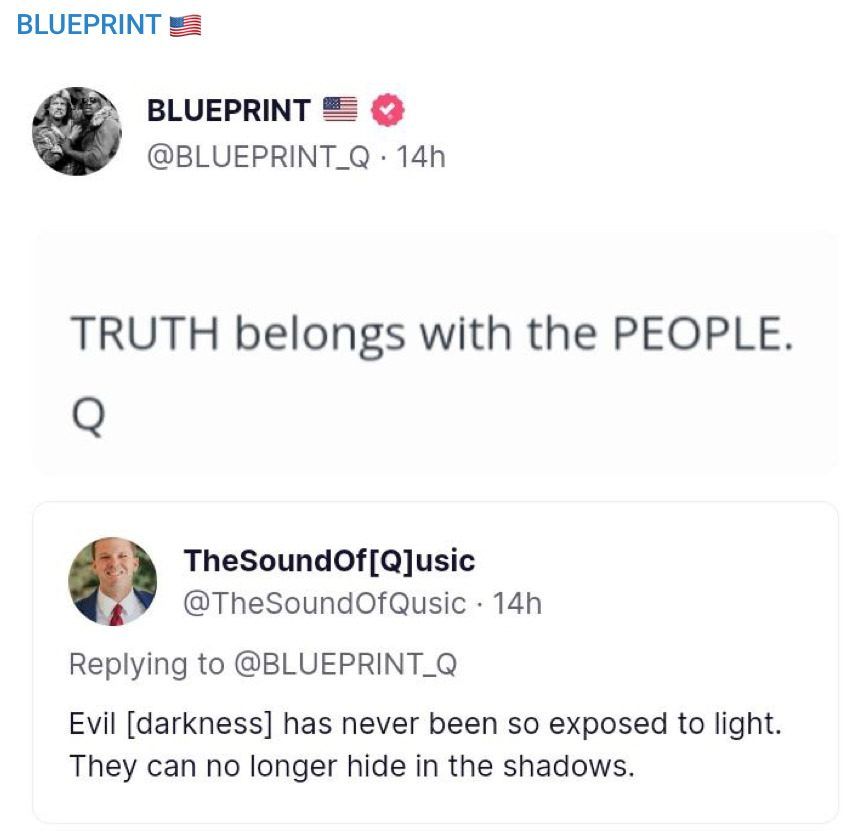Click the "Replying to" label
The image size is (862, 832).
(146, 664)
